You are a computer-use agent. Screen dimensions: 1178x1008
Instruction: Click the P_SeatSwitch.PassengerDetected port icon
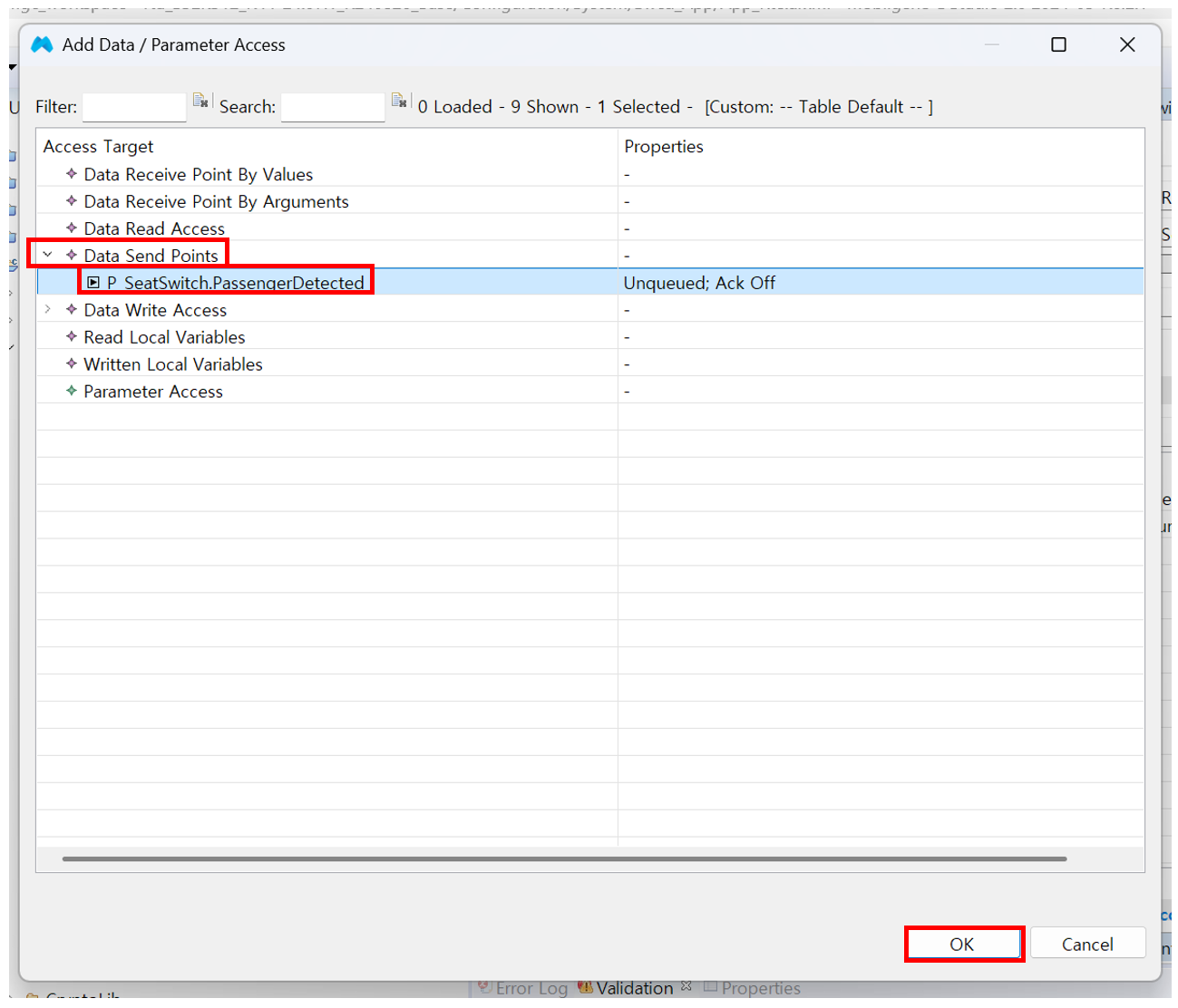(93, 283)
